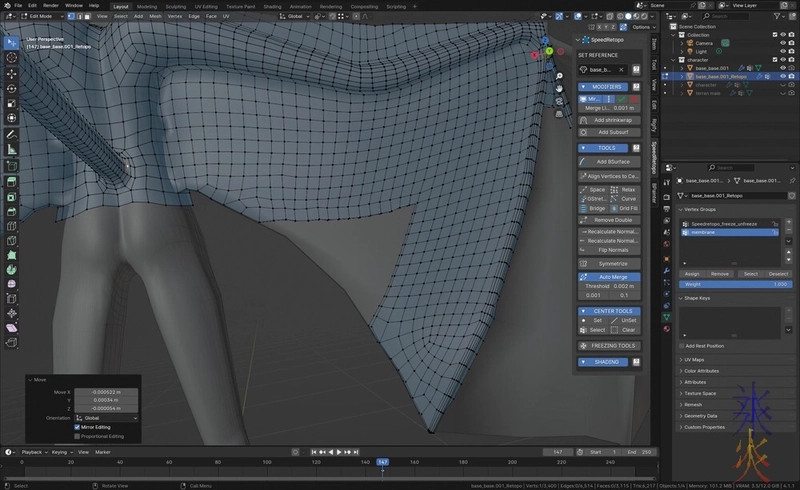Uncheck the Mirror Editing checkbox
800x490 pixels.
(x=78, y=427)
